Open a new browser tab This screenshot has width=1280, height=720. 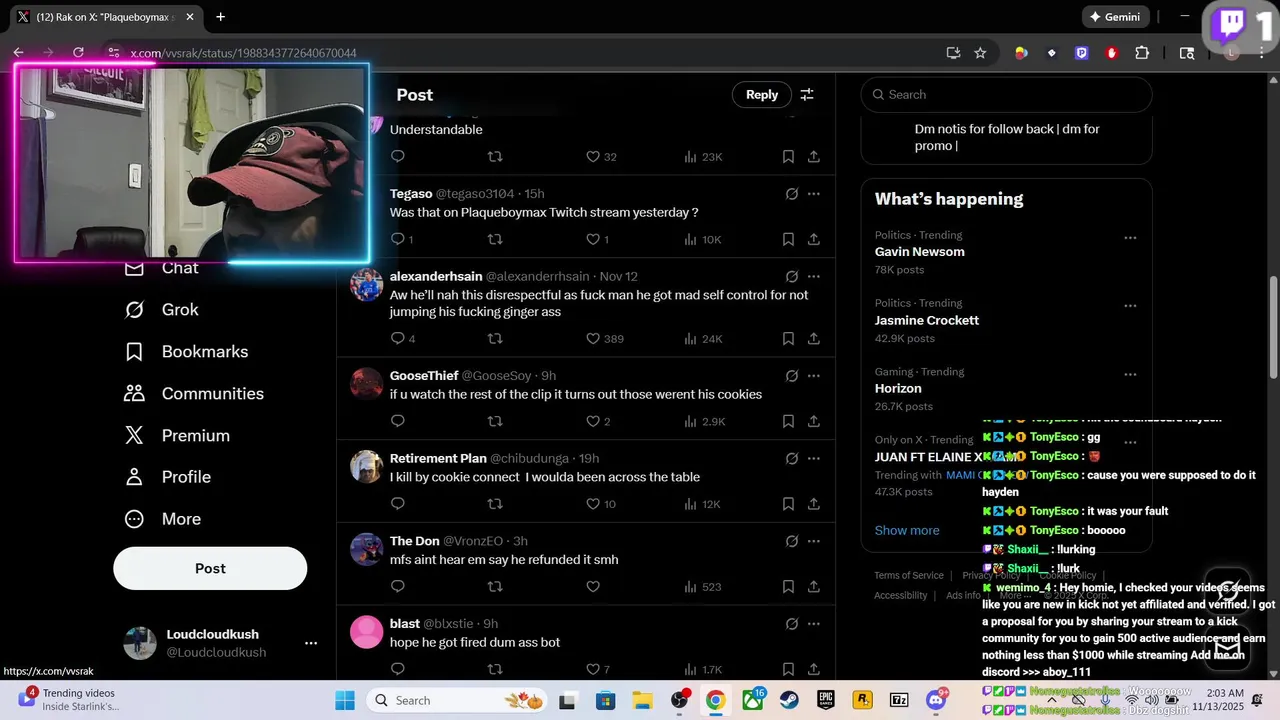pyautogui.click(x=220, y=17)
